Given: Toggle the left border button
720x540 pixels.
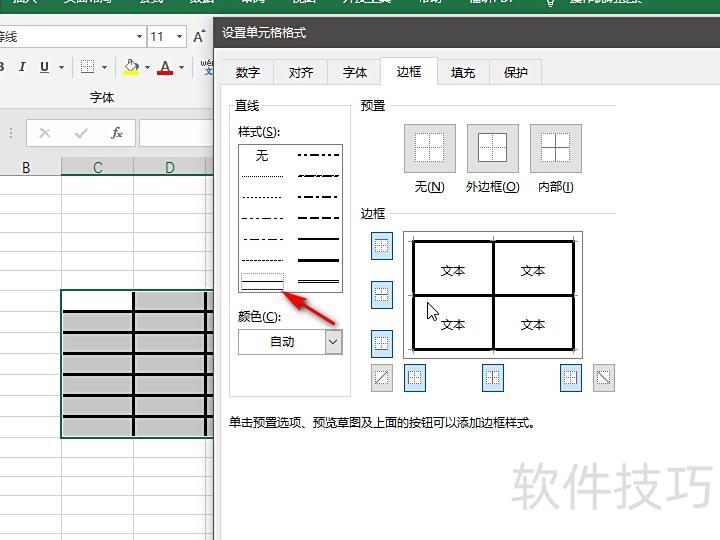Looking at the screenshot, I should (415, 378).
